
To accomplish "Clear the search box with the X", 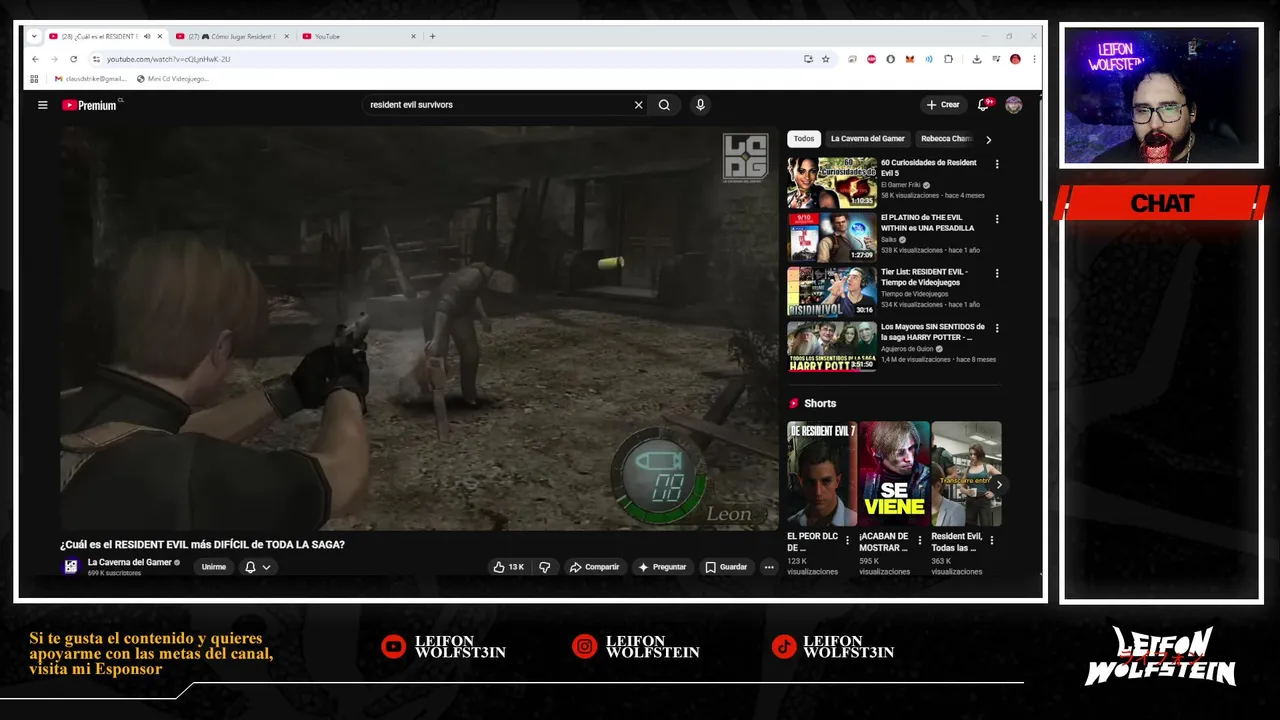I will point(638,105).
